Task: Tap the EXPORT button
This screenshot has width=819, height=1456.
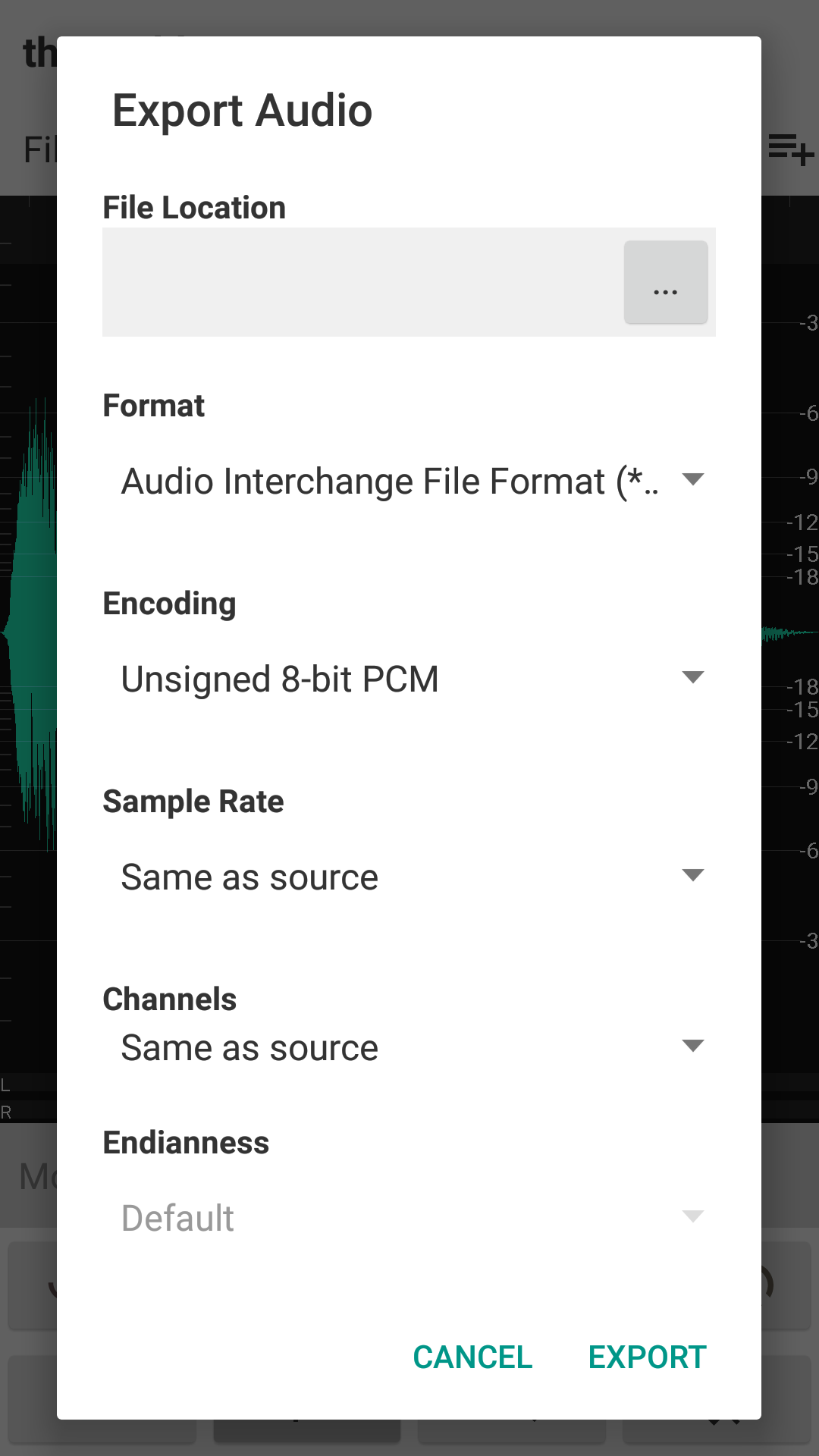Action: click(x=647, y=1357)
